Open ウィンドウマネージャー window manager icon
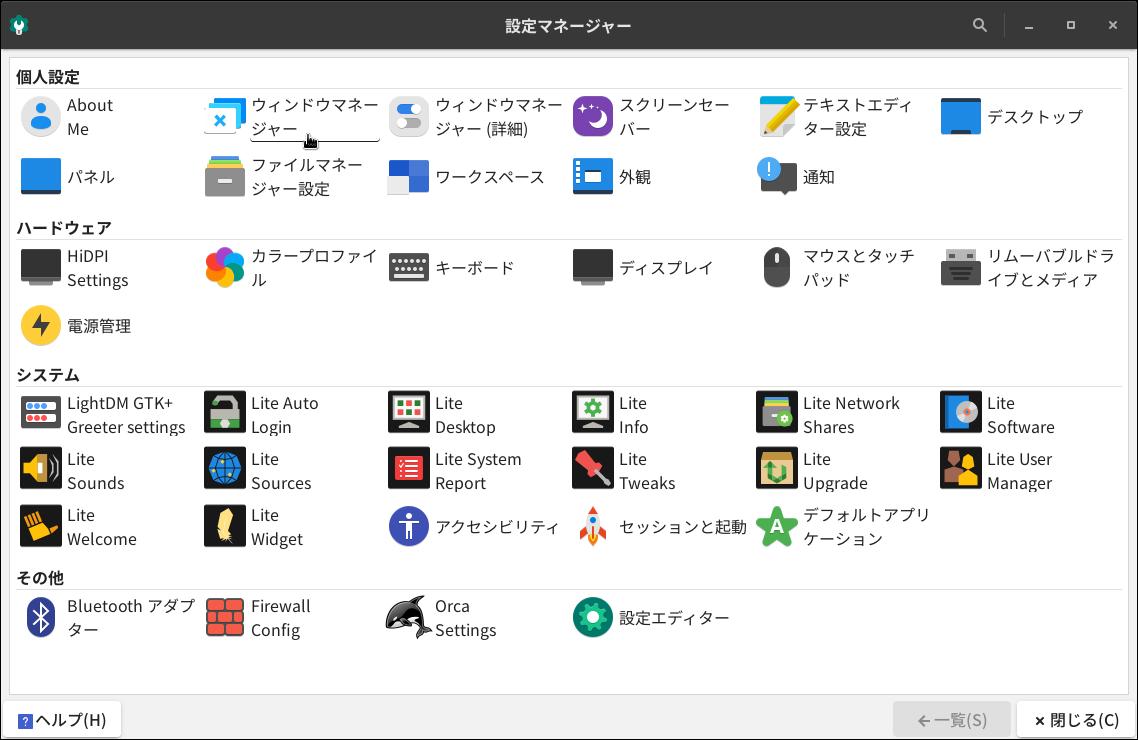This screenshot has width=1138, height=740. (225, 117)
